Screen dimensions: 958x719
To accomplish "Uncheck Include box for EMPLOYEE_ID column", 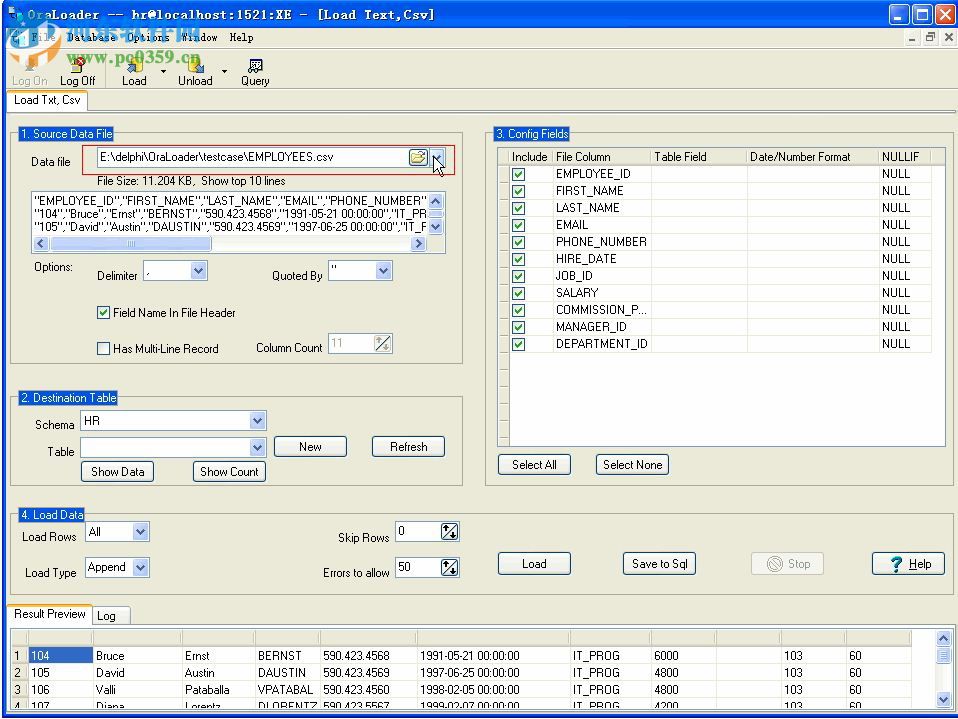I will 518,174.
